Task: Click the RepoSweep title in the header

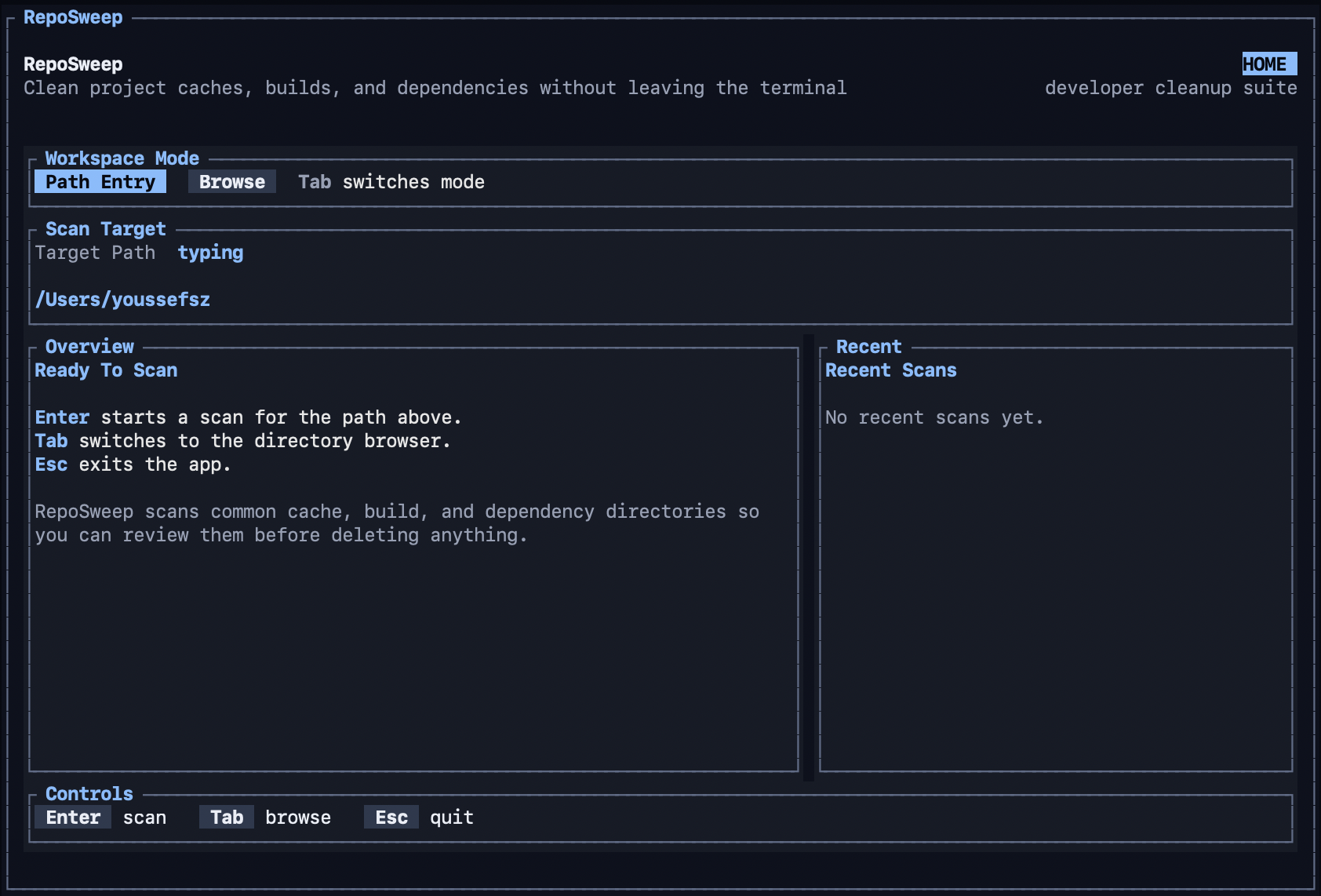Action: click(73, 64)
